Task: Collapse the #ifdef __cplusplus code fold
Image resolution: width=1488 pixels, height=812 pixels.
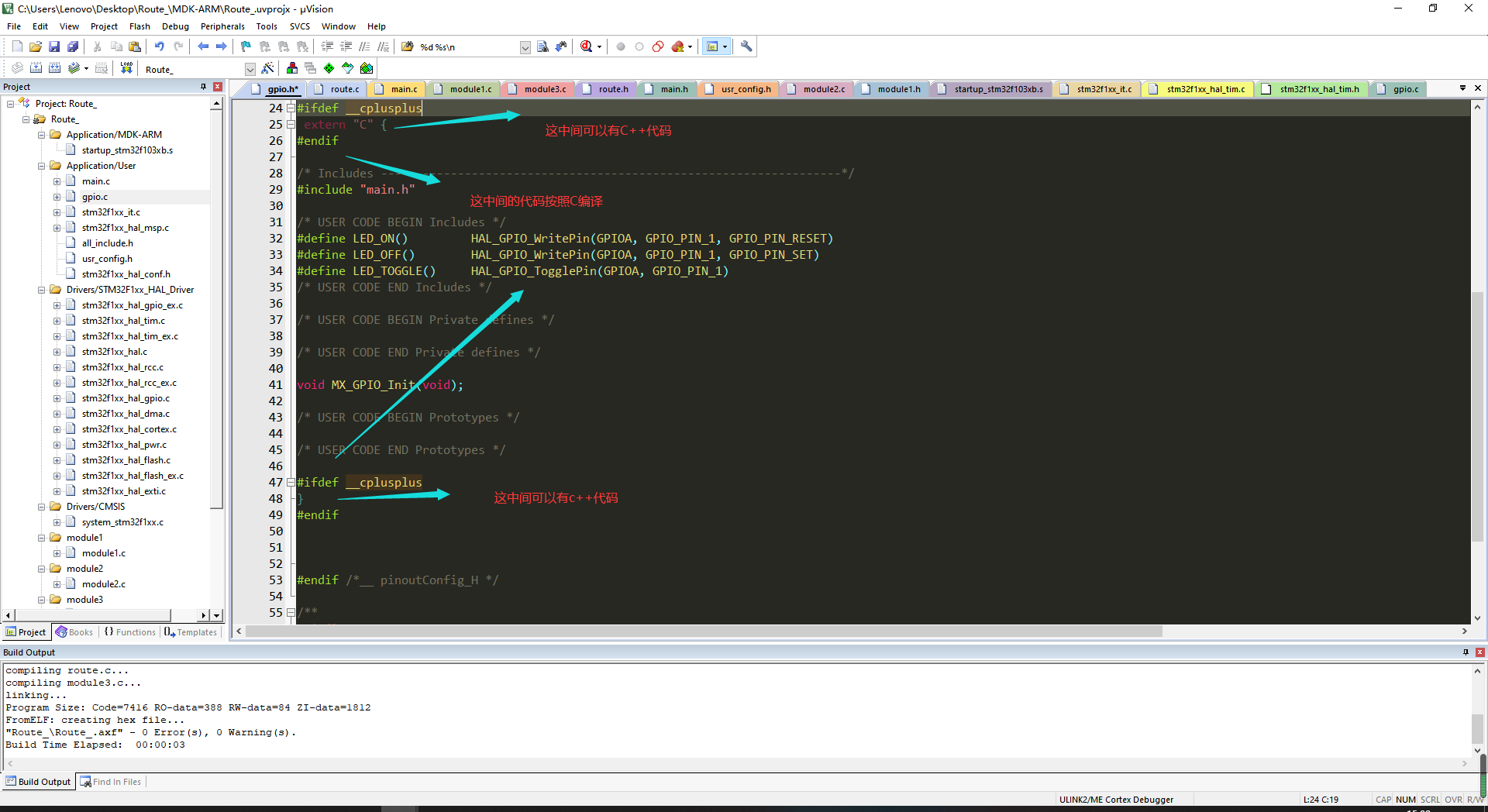Action: pos(291,108)
